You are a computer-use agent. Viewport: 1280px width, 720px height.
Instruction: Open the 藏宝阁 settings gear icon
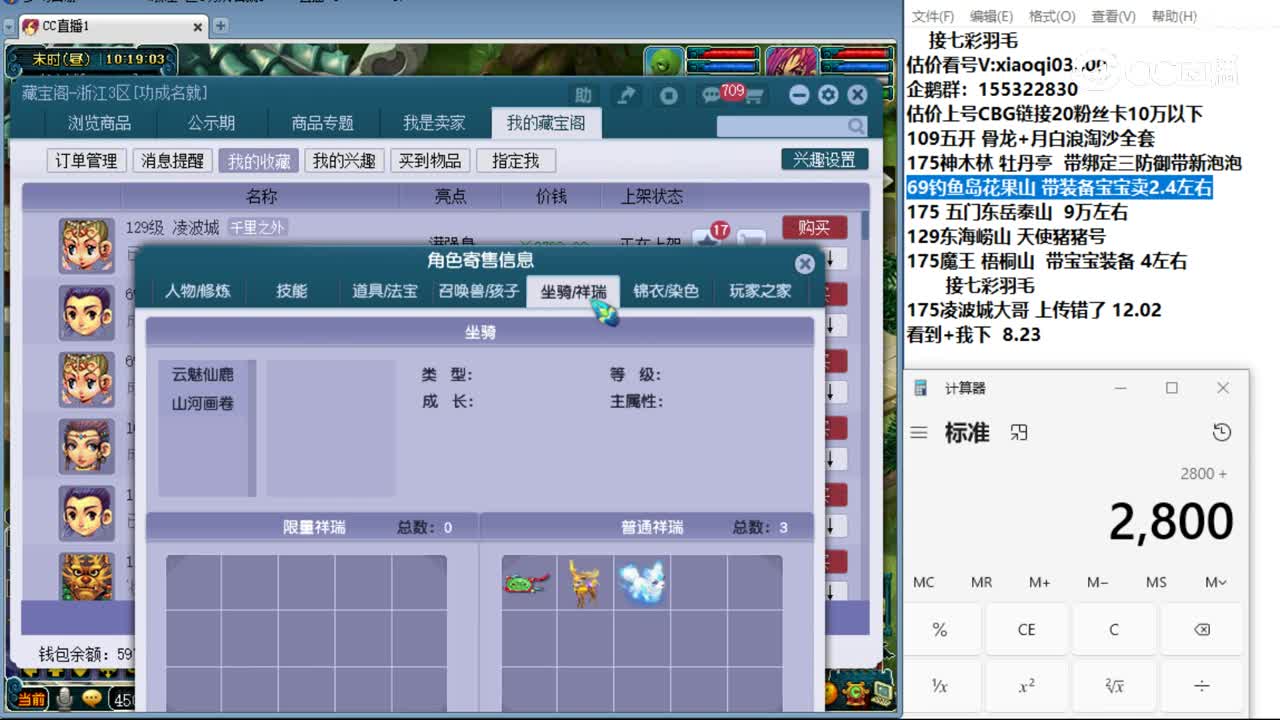[827, 95]
